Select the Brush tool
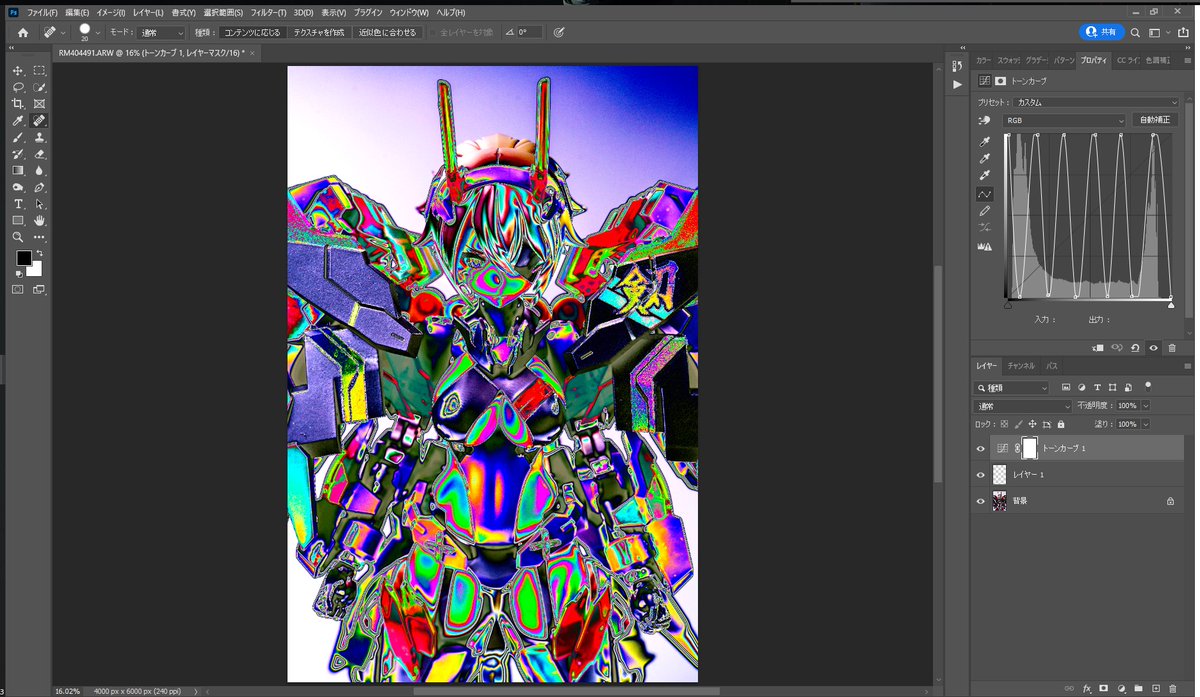Viewport: 1200px width, 697px height. pos(18,137)
